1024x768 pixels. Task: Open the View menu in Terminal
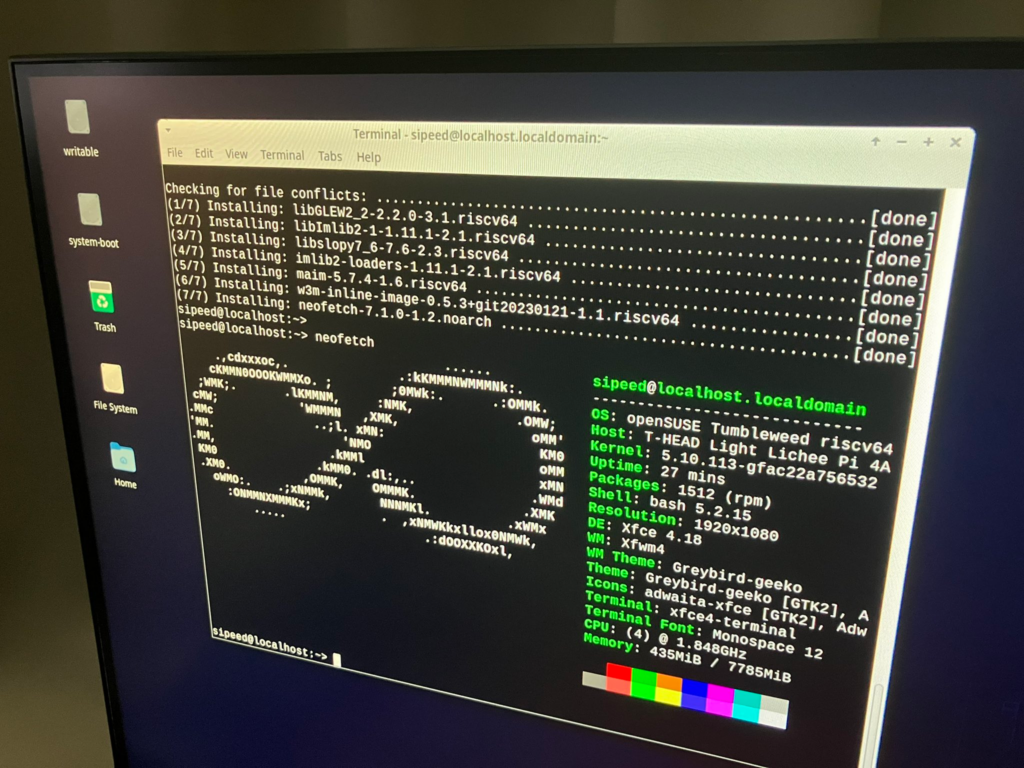click(236, 154)
